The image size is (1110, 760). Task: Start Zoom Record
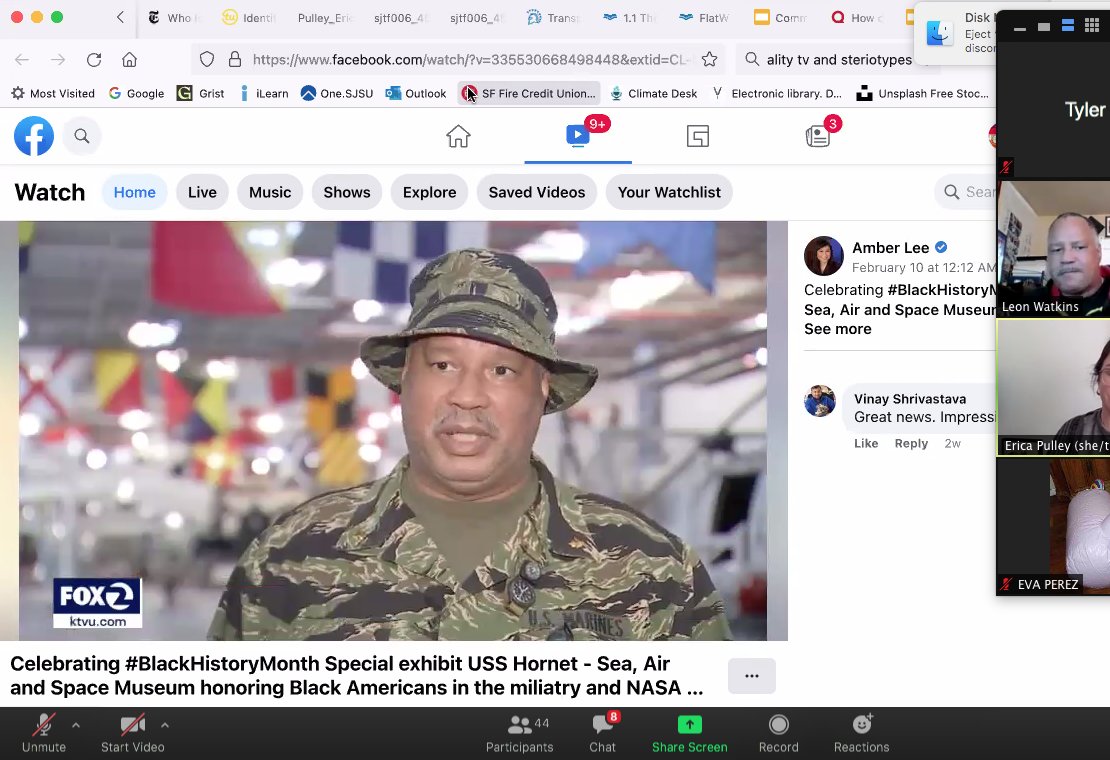coord(779,734)
